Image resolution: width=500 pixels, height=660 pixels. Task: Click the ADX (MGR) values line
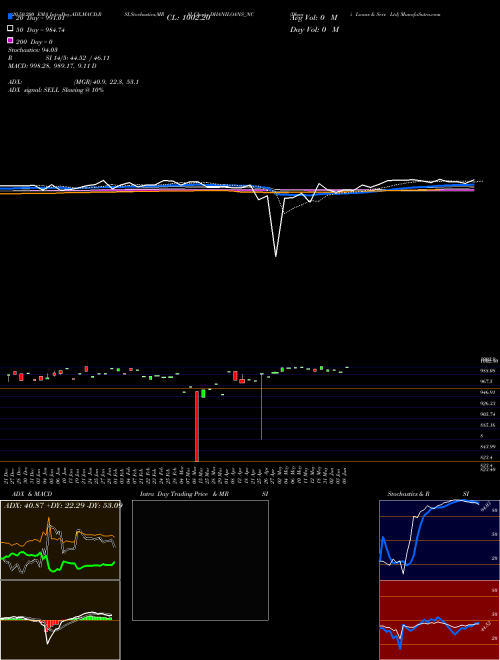[73, 82]
